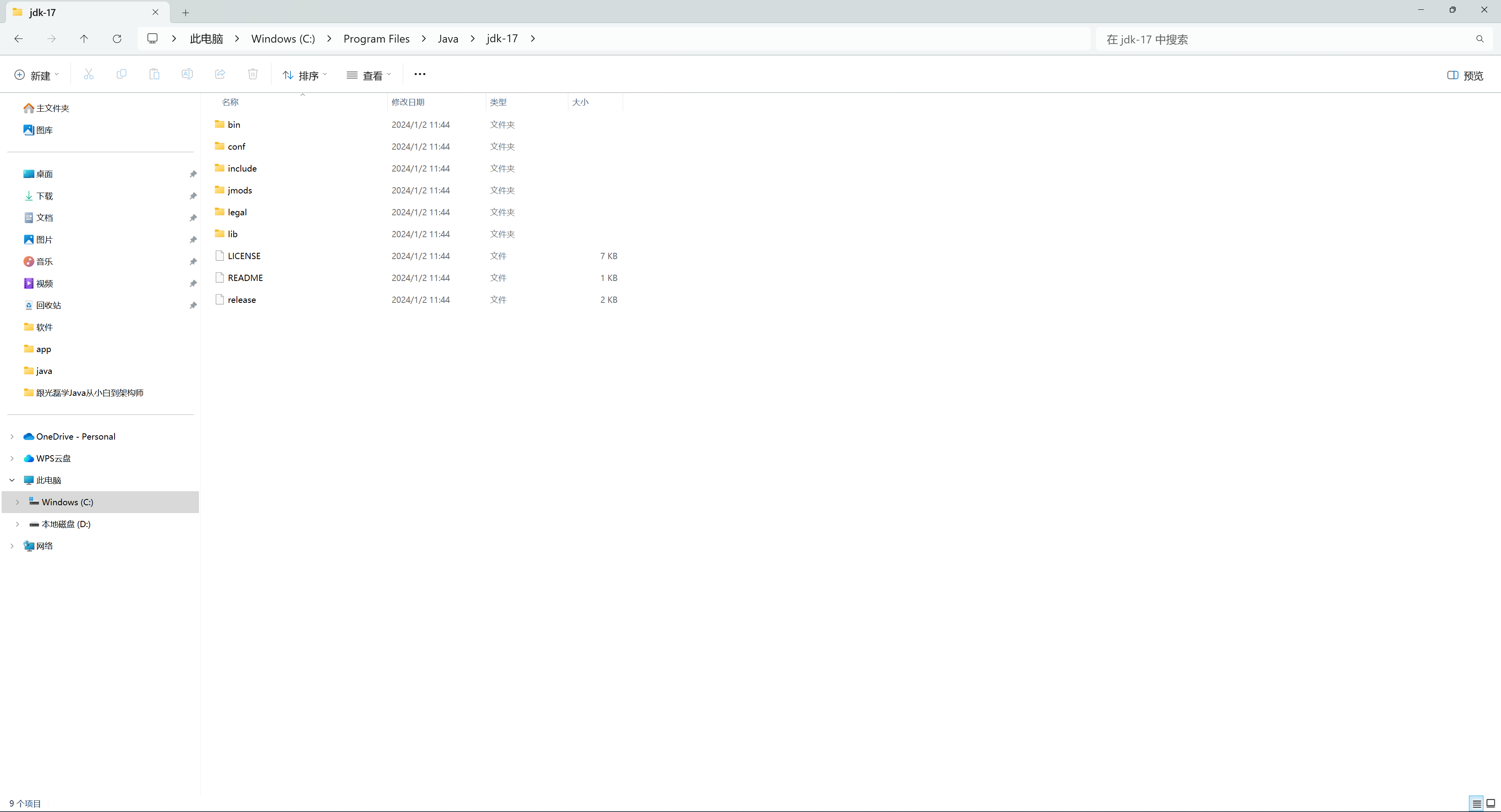Expand OneDrive - Personal tree node
Image resolution: width=1501 pixels, height=812 pixels.
[12, 436]
